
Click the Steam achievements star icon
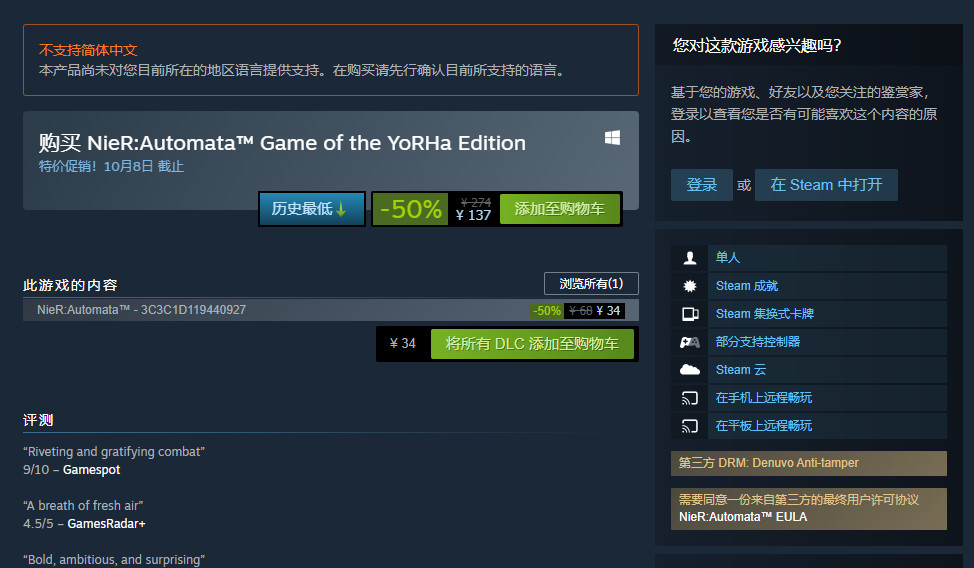pos(690,286)
